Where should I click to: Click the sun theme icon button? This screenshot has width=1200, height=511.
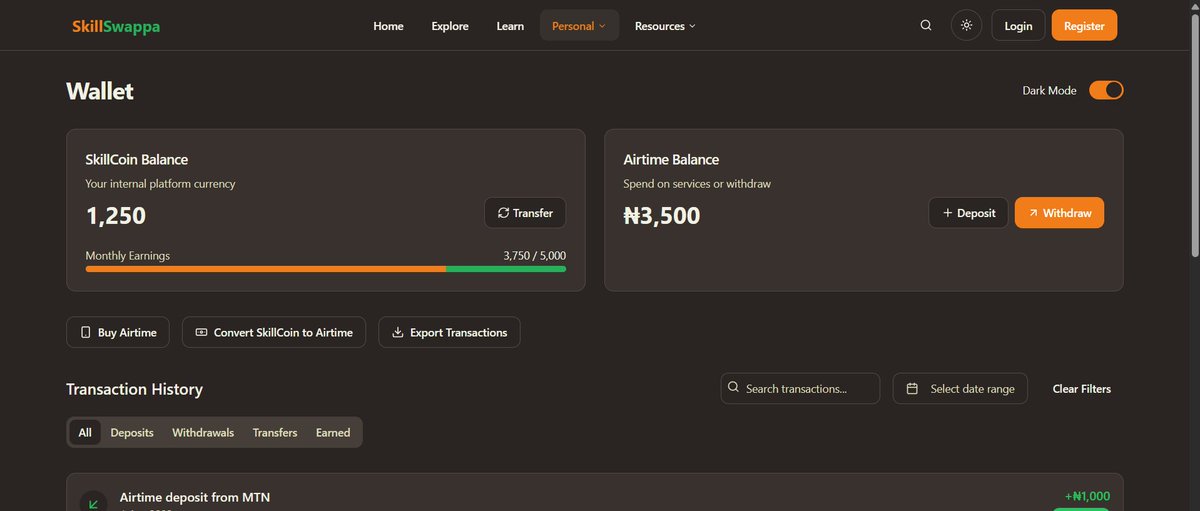pyautogui.click(x=966, y=25)
